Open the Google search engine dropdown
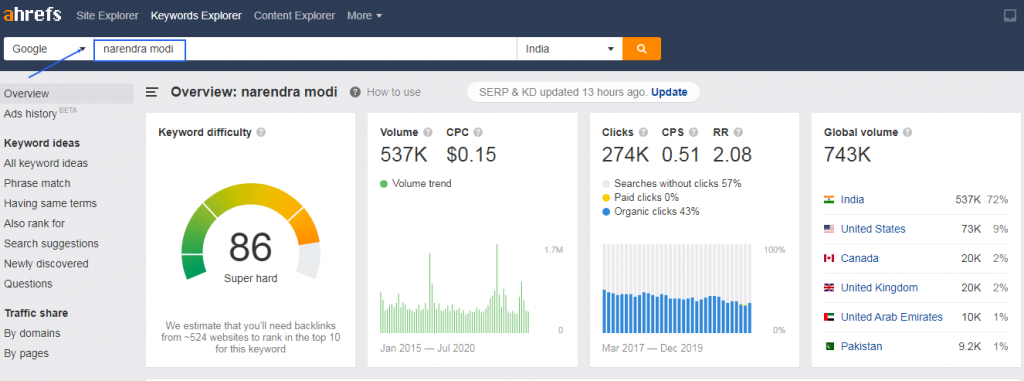This screenshot has width=1024, height=381. click(x=48, y=49)
